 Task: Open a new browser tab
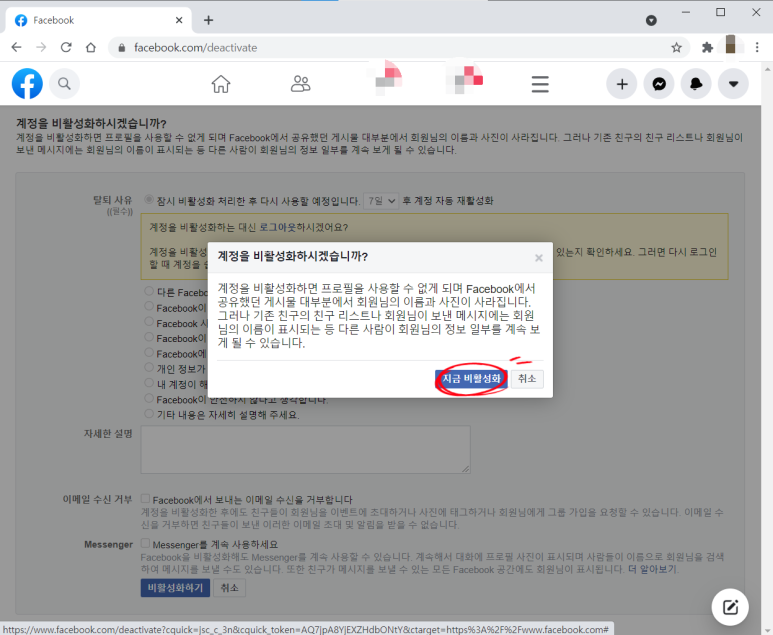tap(209, 20)
